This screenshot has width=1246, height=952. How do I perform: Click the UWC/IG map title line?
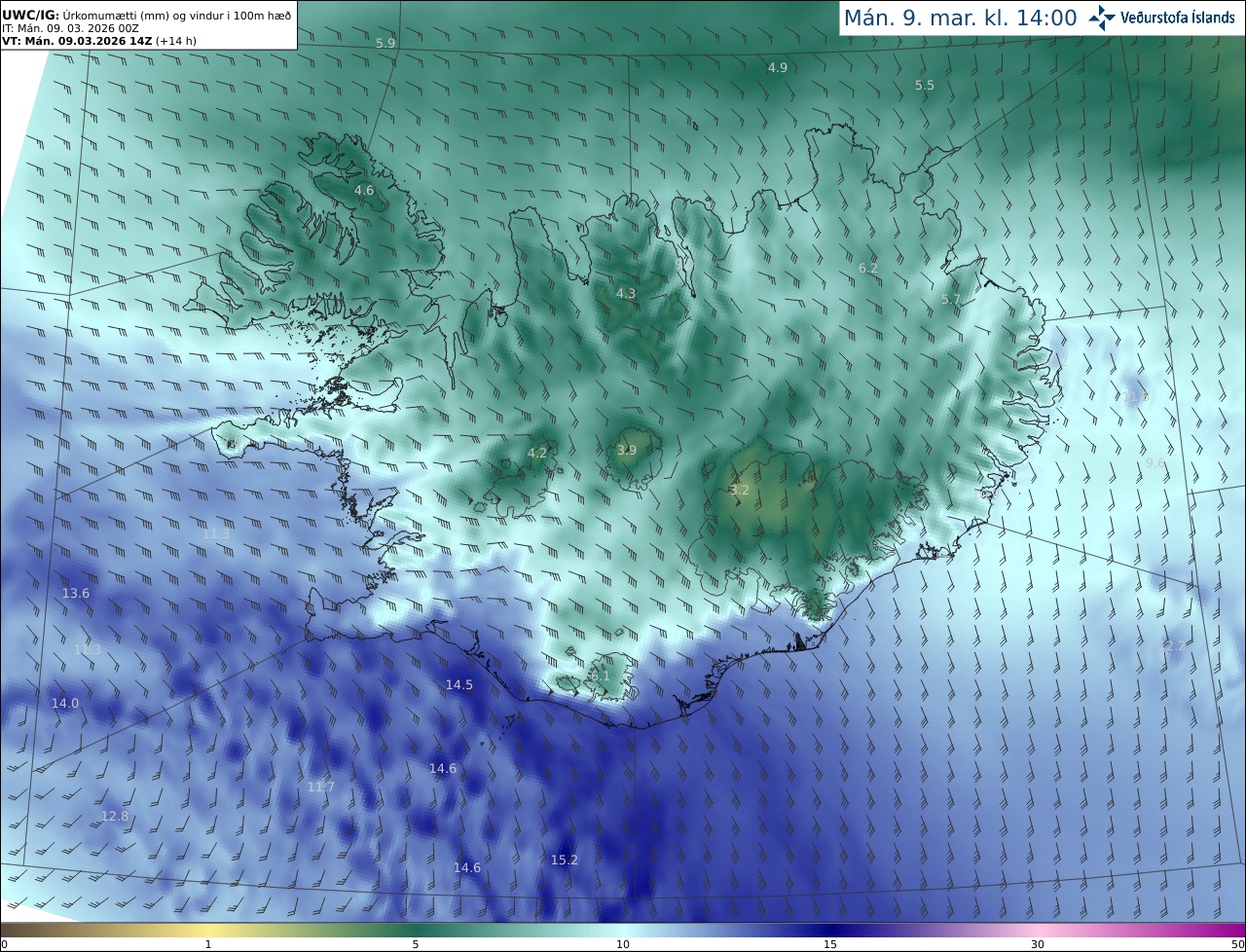click(146, 15)
